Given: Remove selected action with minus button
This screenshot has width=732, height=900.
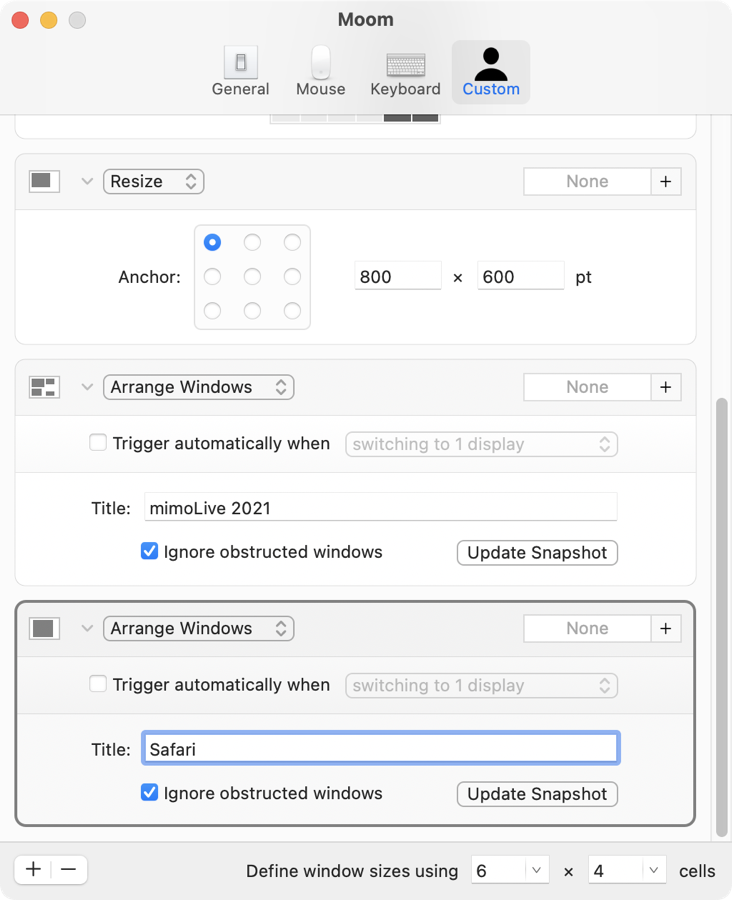Looking at the screenshot, I should [68, 869].
